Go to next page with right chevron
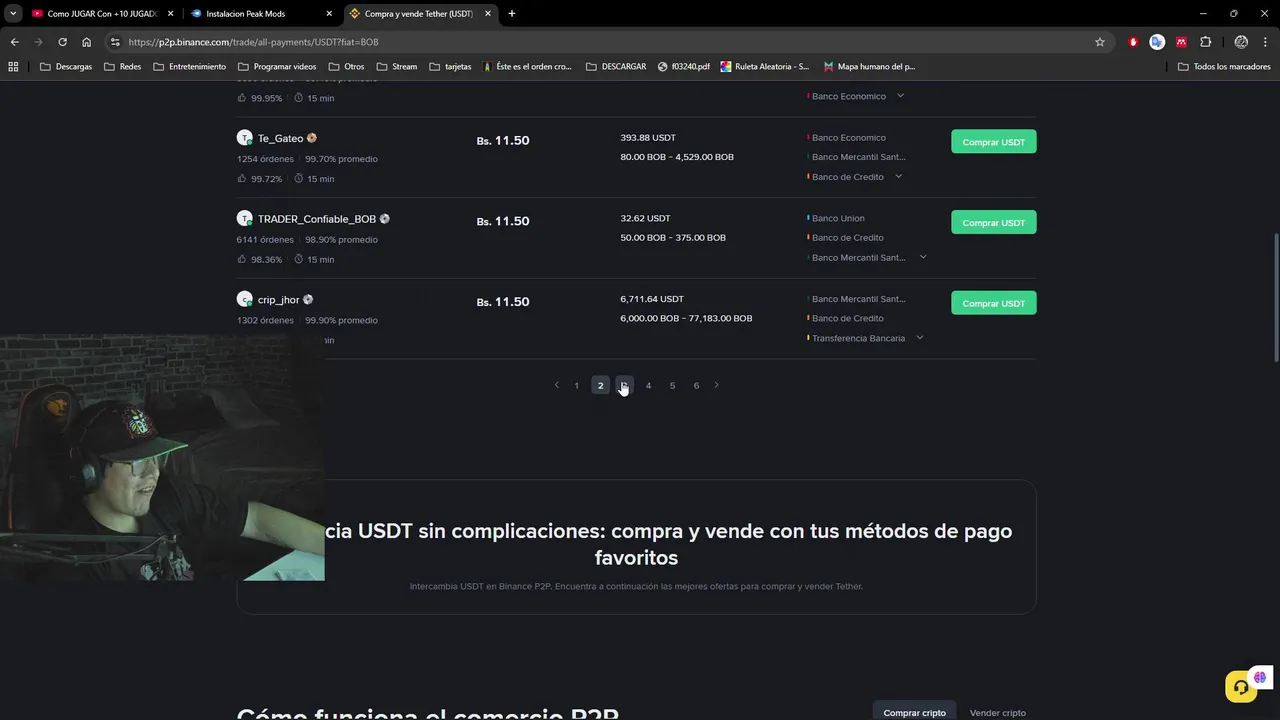The width and height of the screenshot is (1280, 720). pyautogui.click(x=716, y=385)
